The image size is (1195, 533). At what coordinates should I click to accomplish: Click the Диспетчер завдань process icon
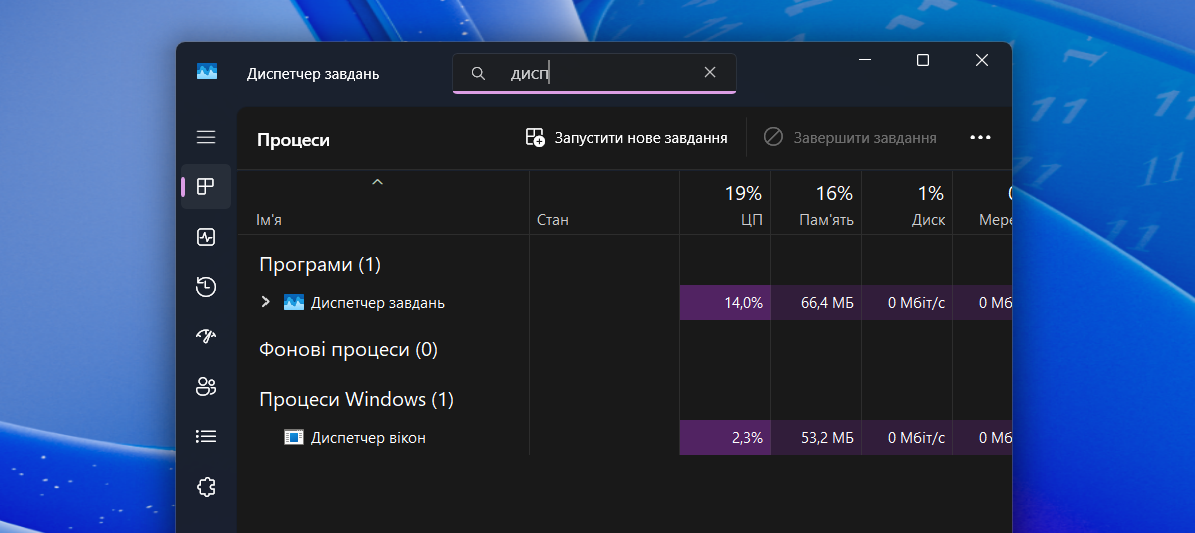click(x=294, y=303)
